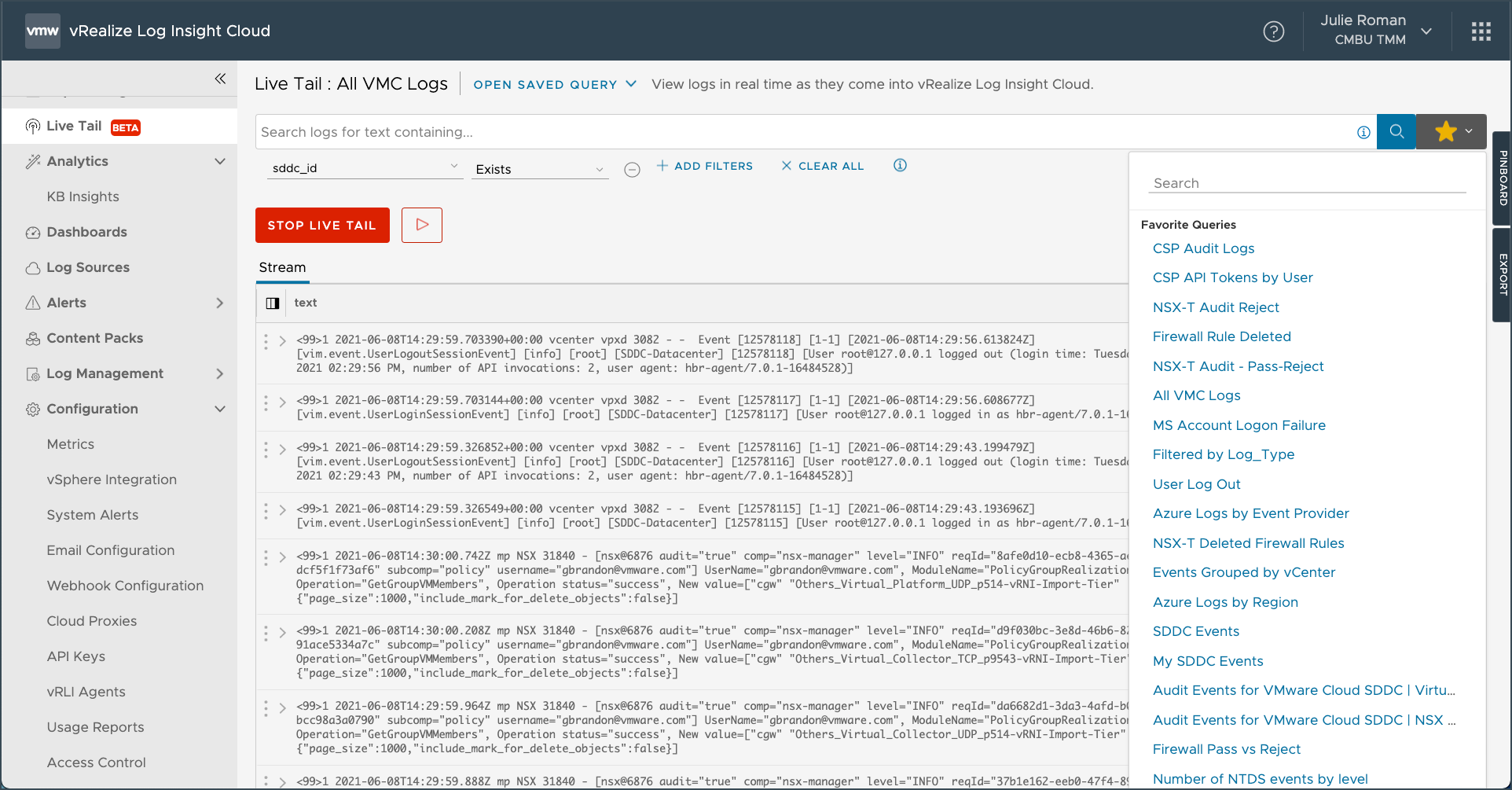Expand log entry for event 12578116
1512x790 pixels.
tap(283, 450)
